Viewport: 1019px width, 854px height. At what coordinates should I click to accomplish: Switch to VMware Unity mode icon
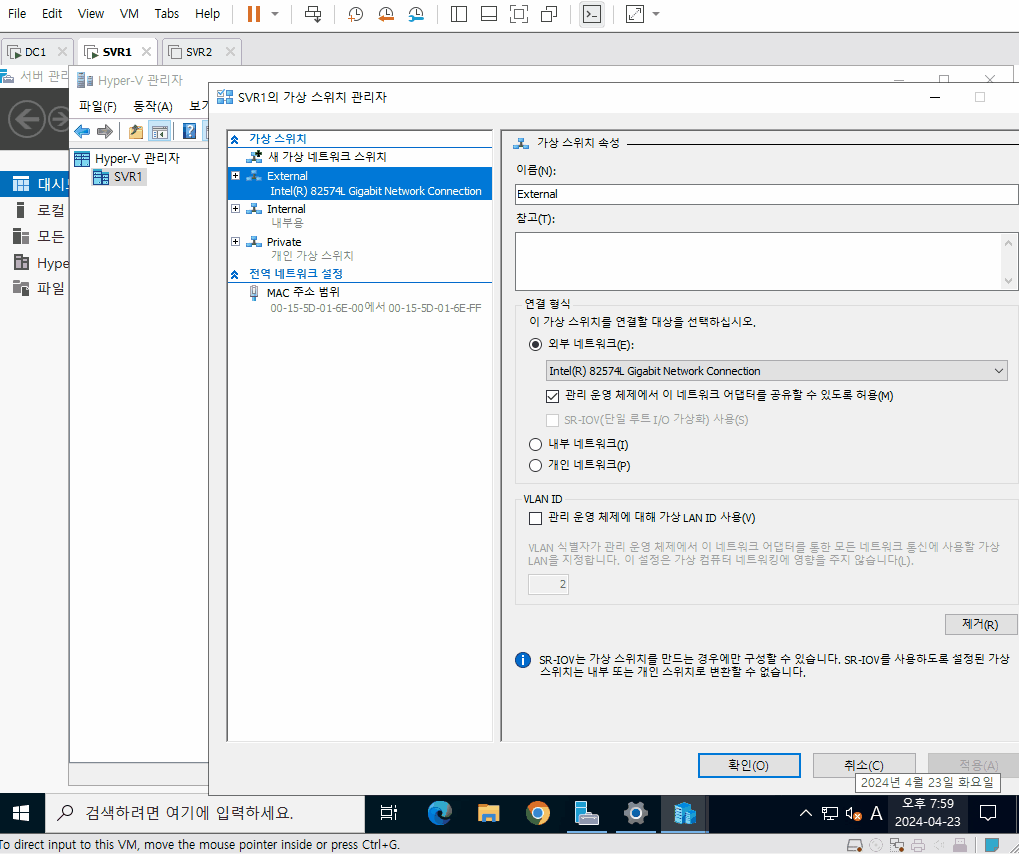click(x=549, y=14)
